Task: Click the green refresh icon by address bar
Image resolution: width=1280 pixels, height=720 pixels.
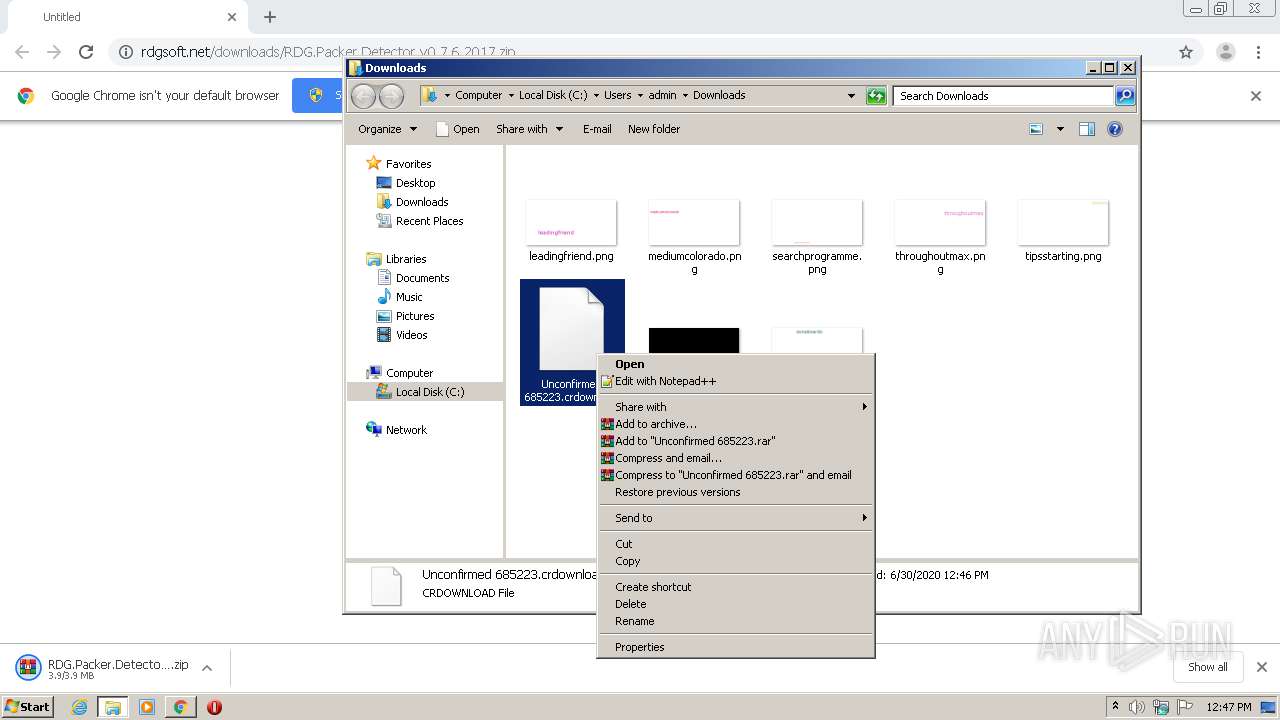Action: (x=876, y=96)
